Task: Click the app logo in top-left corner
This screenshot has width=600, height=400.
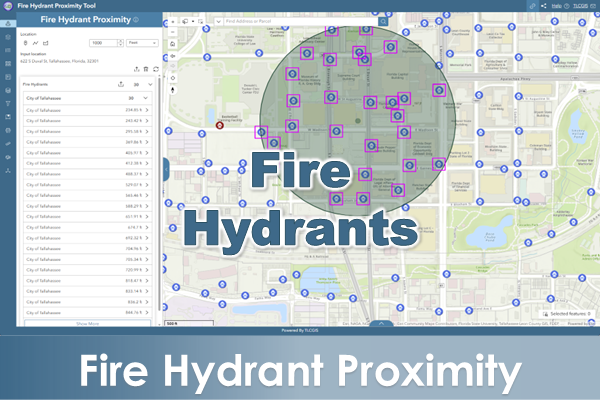Action: click(8, 6)
